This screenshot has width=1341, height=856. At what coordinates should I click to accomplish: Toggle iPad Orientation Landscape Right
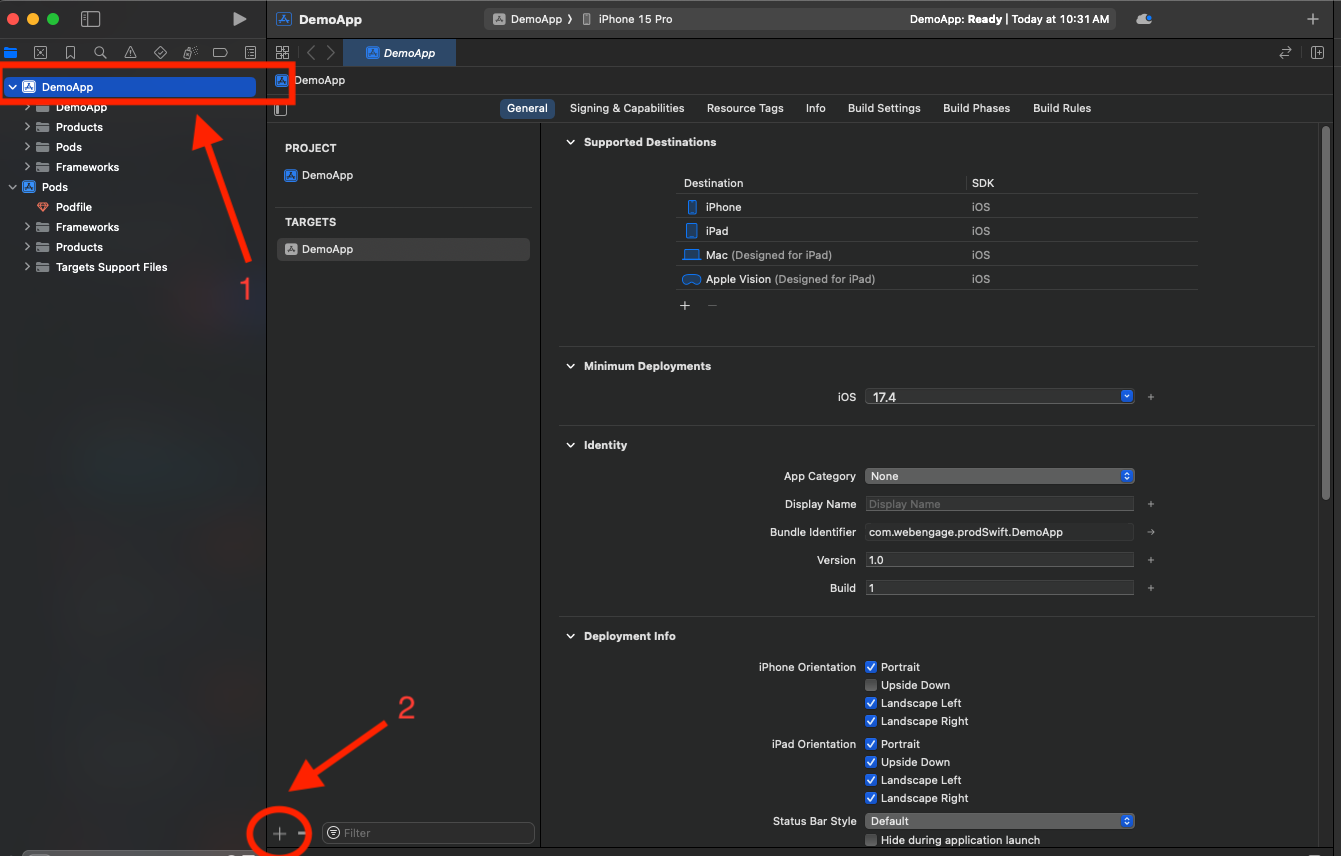871,798
